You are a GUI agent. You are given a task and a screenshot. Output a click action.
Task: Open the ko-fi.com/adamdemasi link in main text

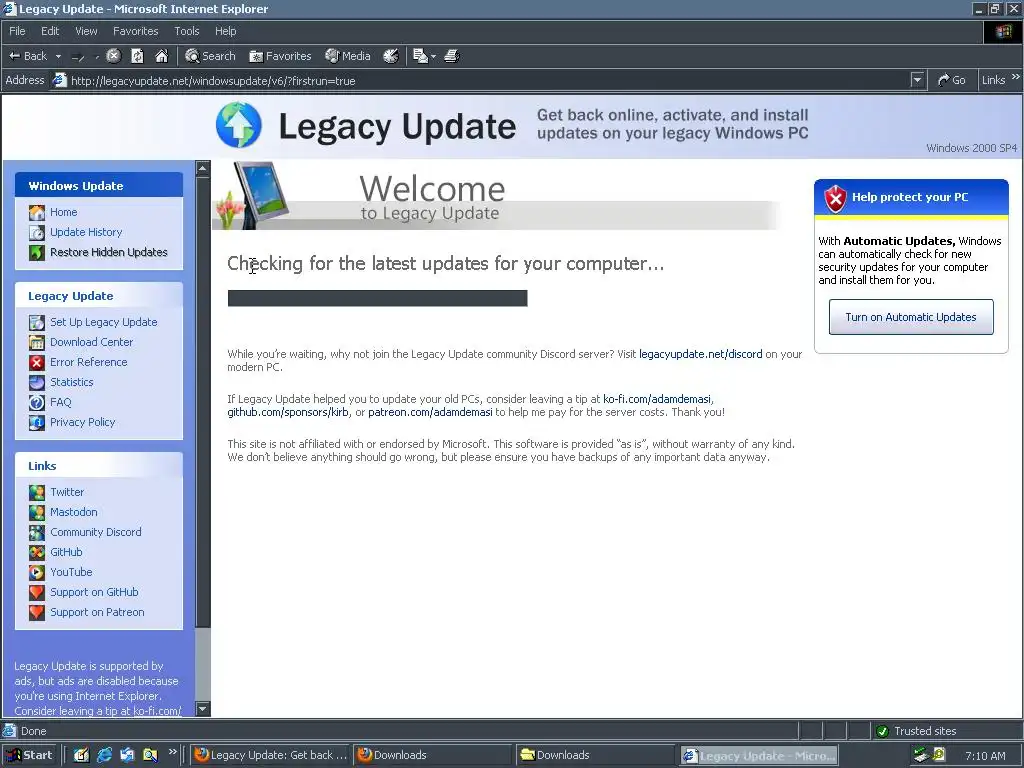(x=657, y=399)
